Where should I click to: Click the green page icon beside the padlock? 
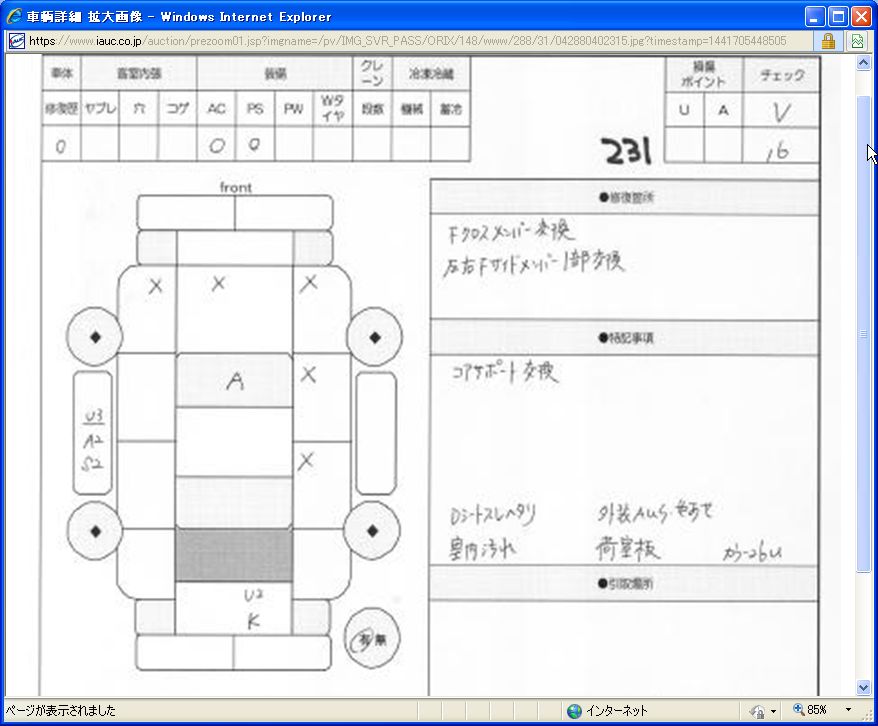pos(857,41)
